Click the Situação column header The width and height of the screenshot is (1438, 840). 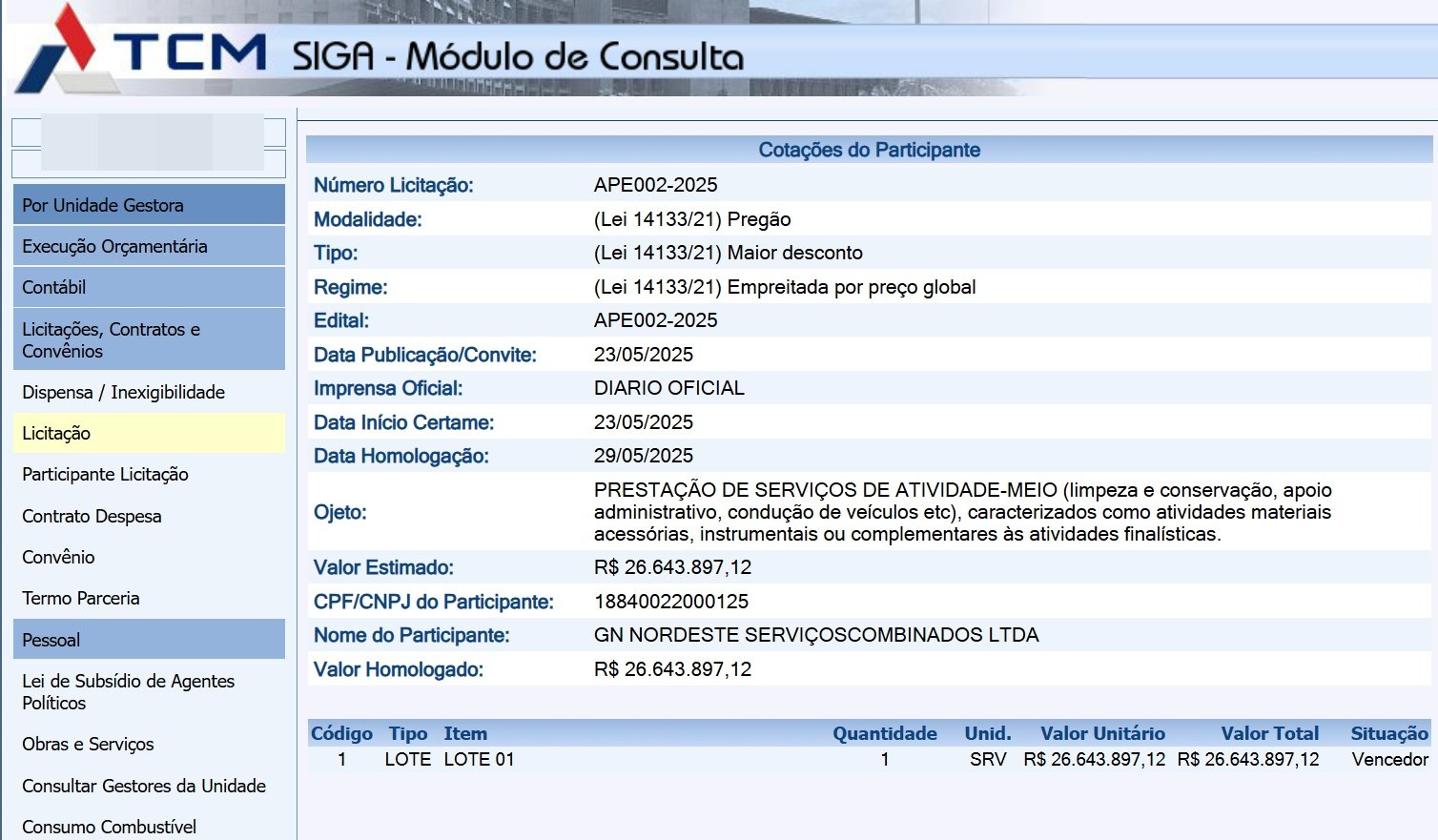1388,733
